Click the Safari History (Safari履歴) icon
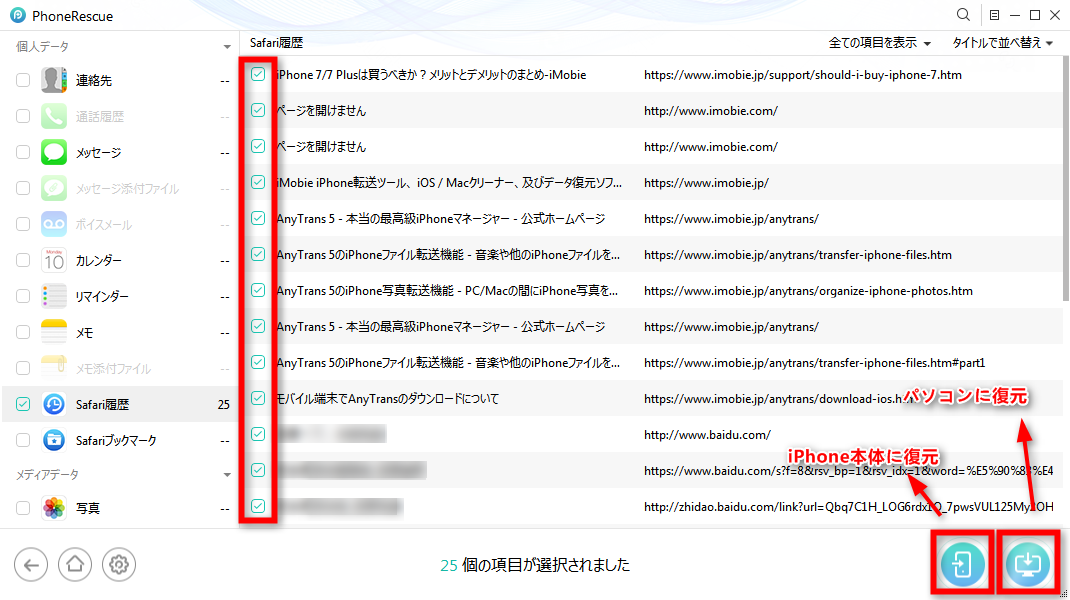Viewport: 1070px width, 600px height. click(54, 404)
